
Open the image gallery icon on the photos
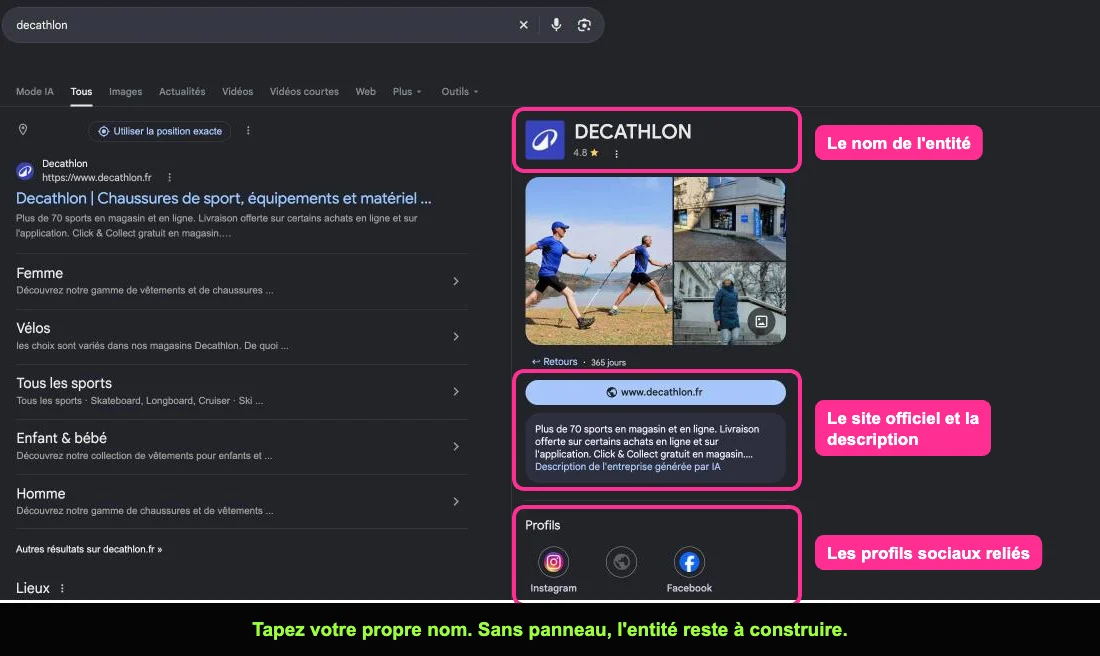coord(761,321)
